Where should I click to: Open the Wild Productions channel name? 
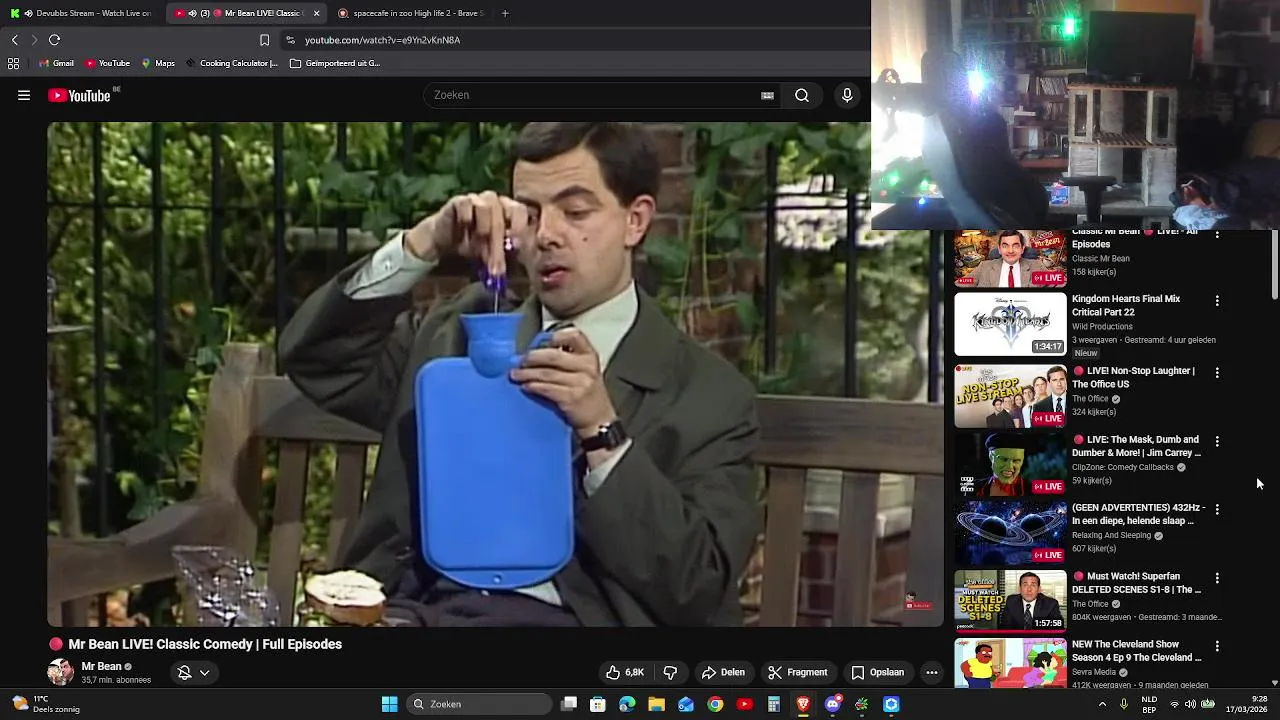pyautogui.click(x=1102, y=326)
